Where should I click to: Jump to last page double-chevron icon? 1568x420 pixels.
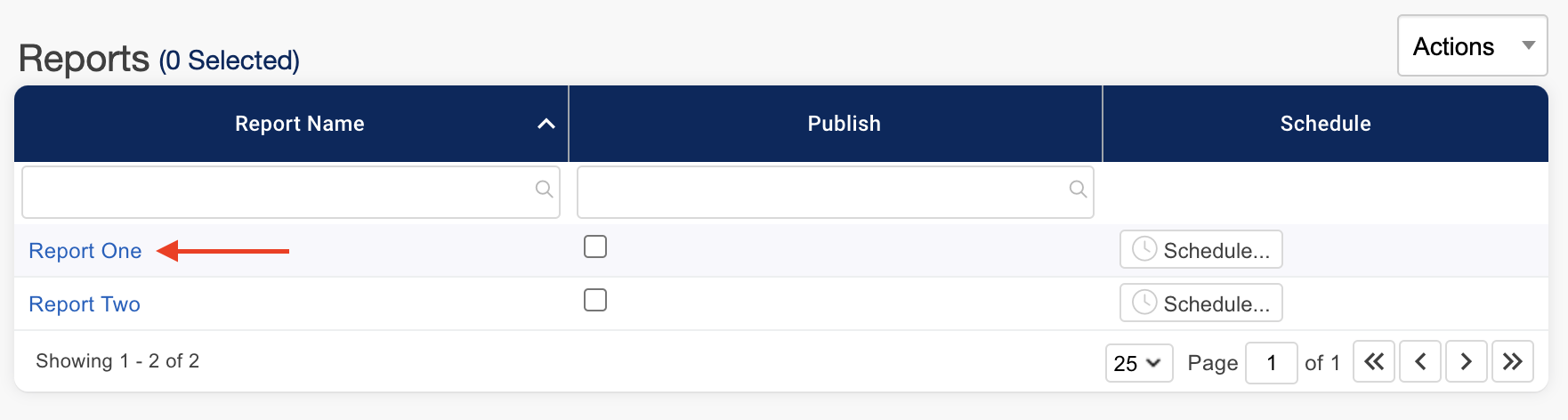click(x=1512, y=361)
